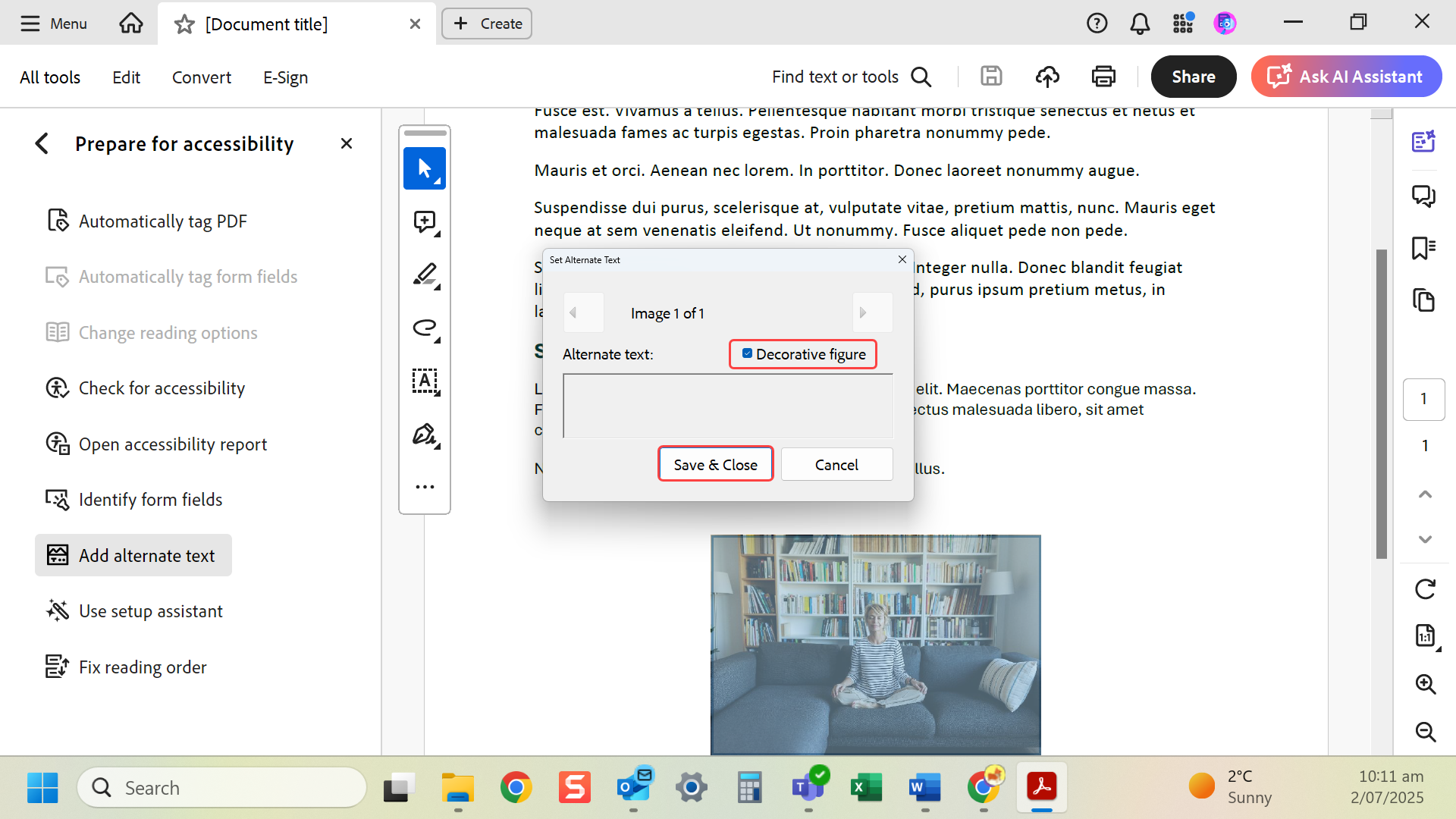Viewport: 1456px width, 819px height.
Task: Pick the Highlight pen tool
Action: point(425,275)
